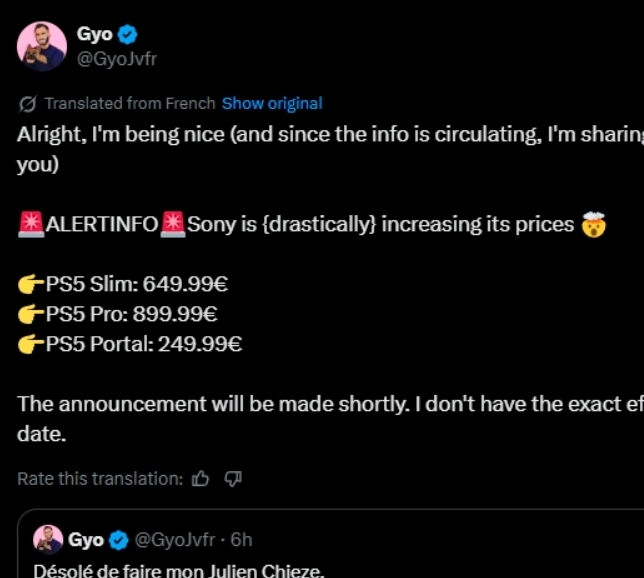Open the @GyoJvfr handle in the quoted post

(174, 540)
